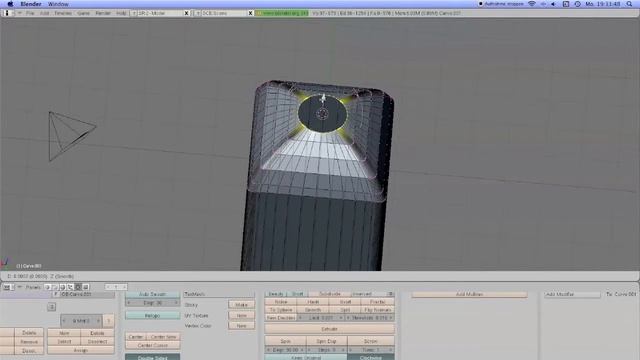Open the Object context panel icon
640x360 pixels.
click(x=71, y=287)
